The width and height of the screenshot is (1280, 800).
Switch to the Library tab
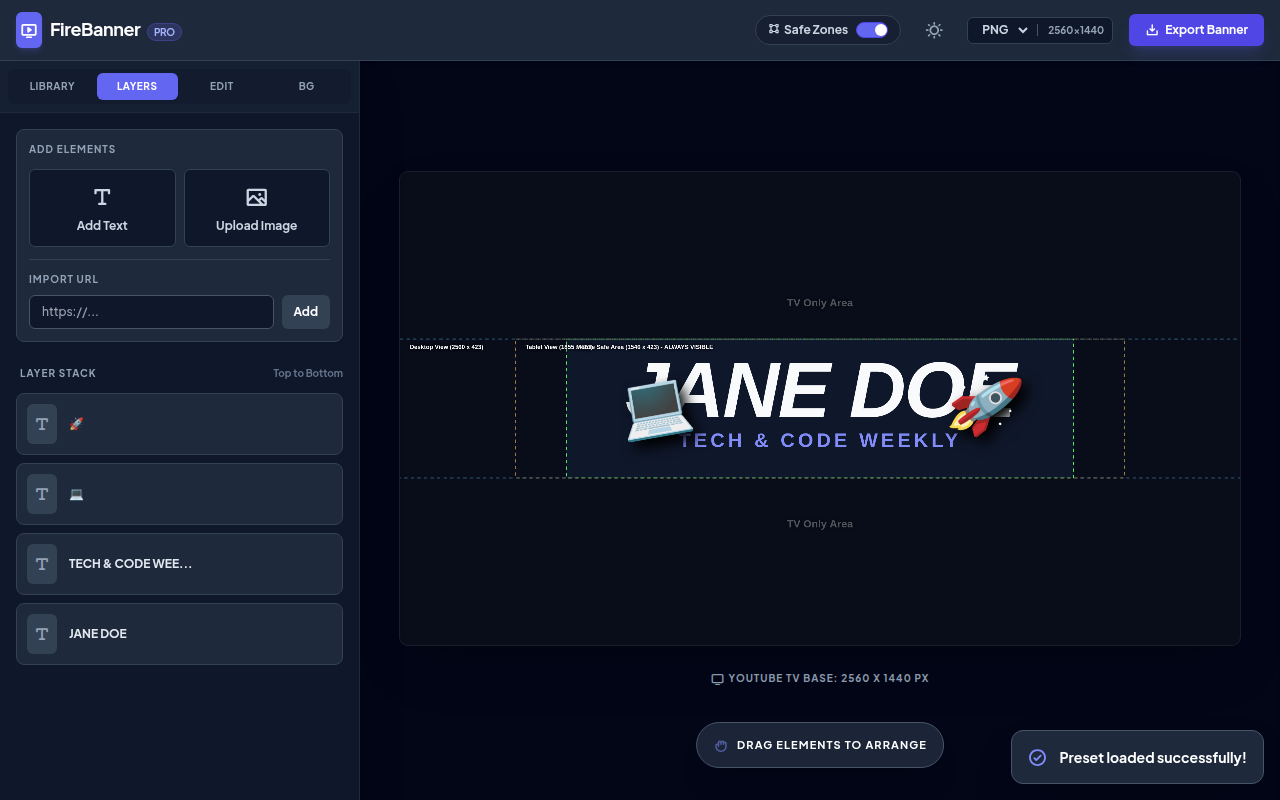coord(52,87)
